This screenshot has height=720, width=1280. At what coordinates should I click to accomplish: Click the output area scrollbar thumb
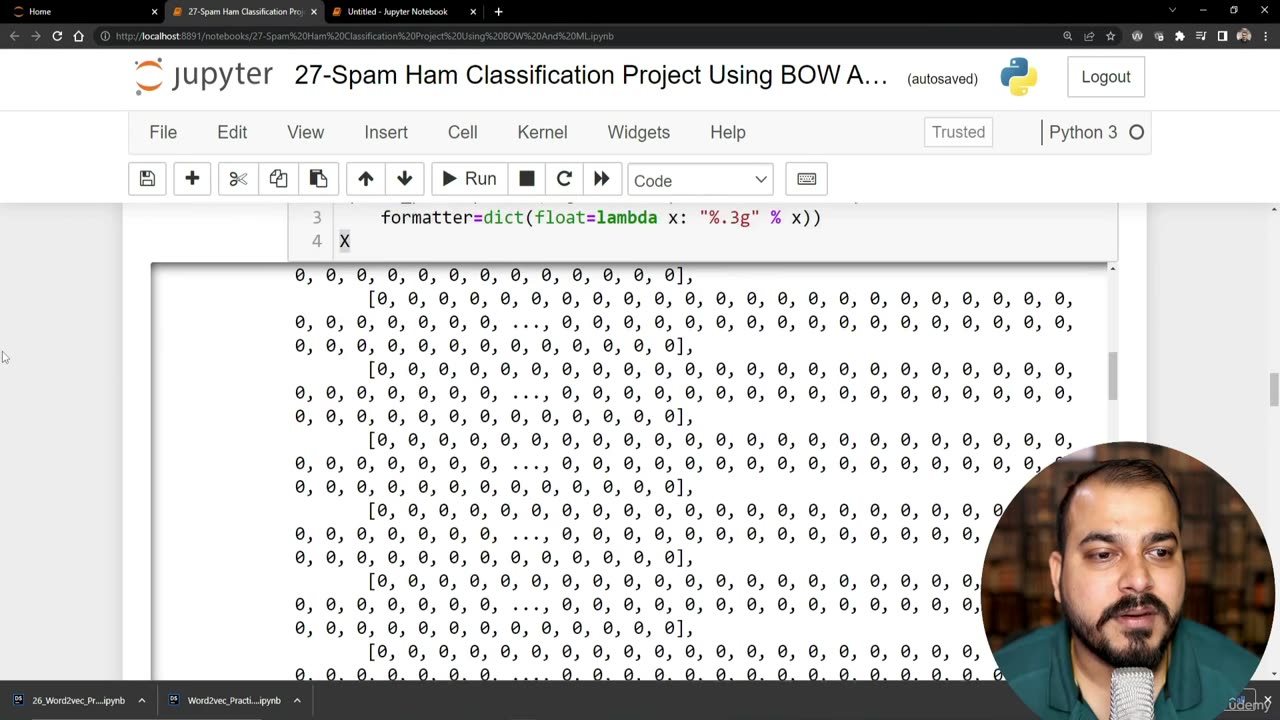point(1112,376)
